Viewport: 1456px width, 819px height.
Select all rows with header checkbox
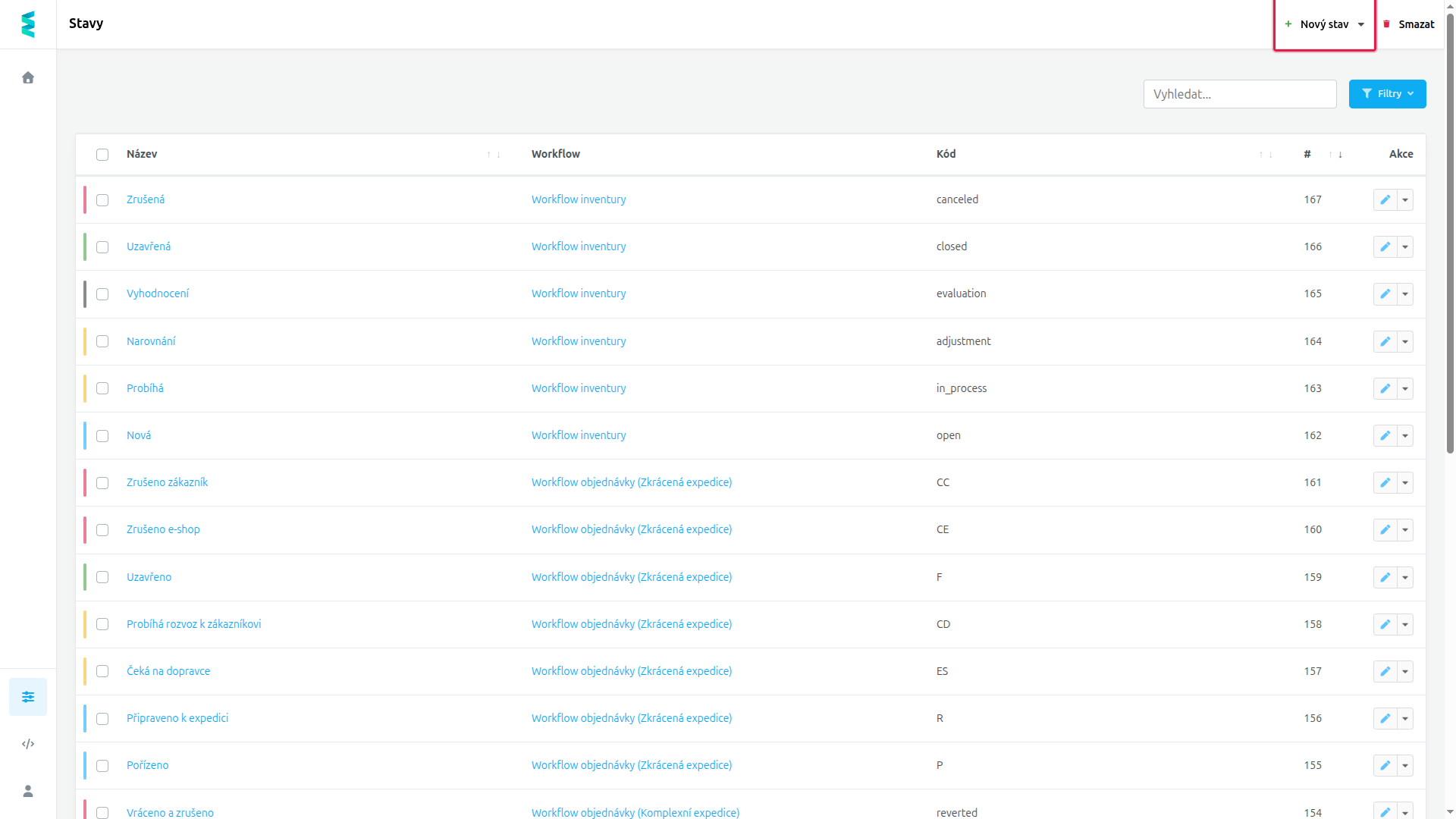click(x=102, y=155)
